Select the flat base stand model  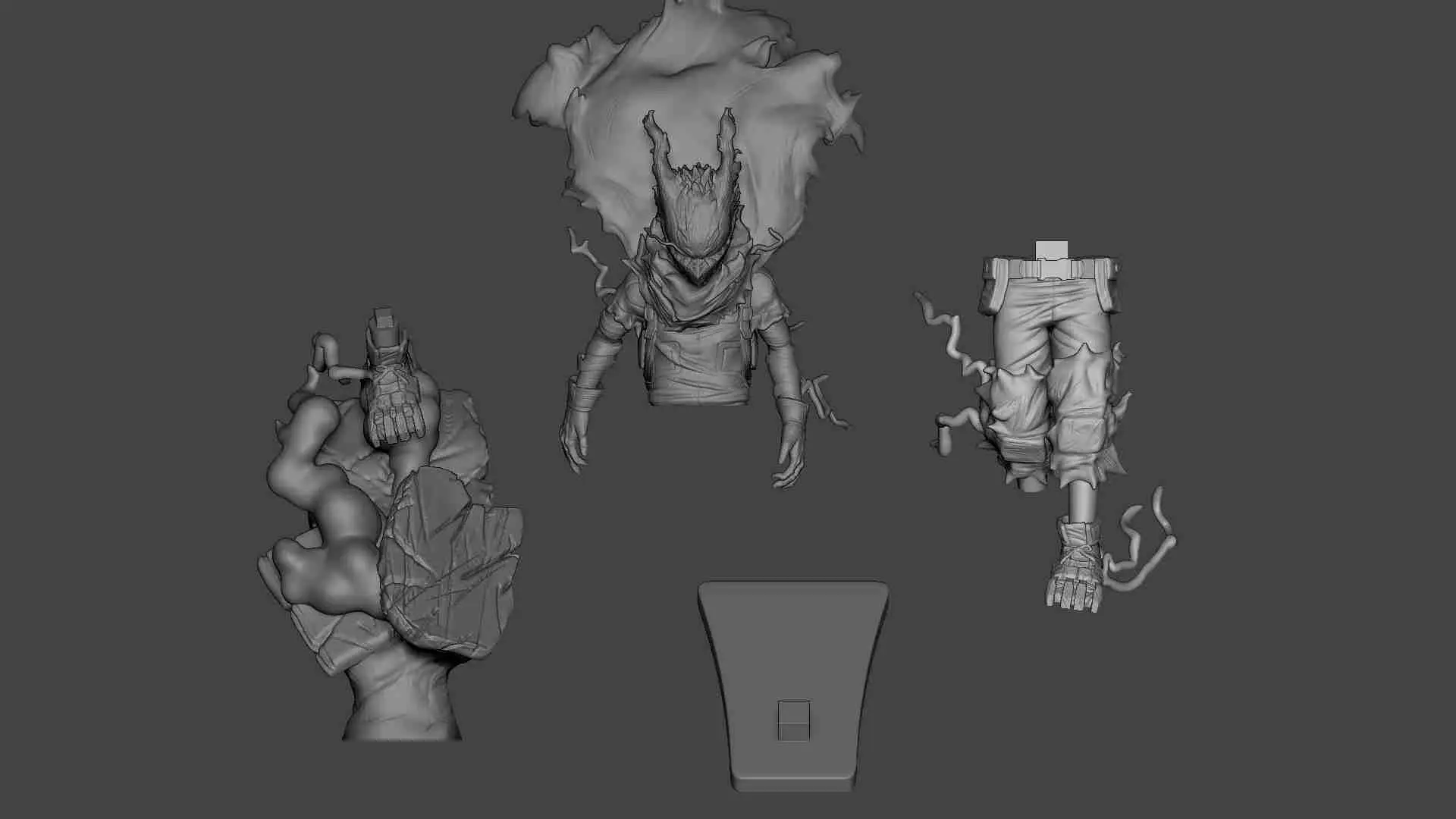(x=793, y=686)
